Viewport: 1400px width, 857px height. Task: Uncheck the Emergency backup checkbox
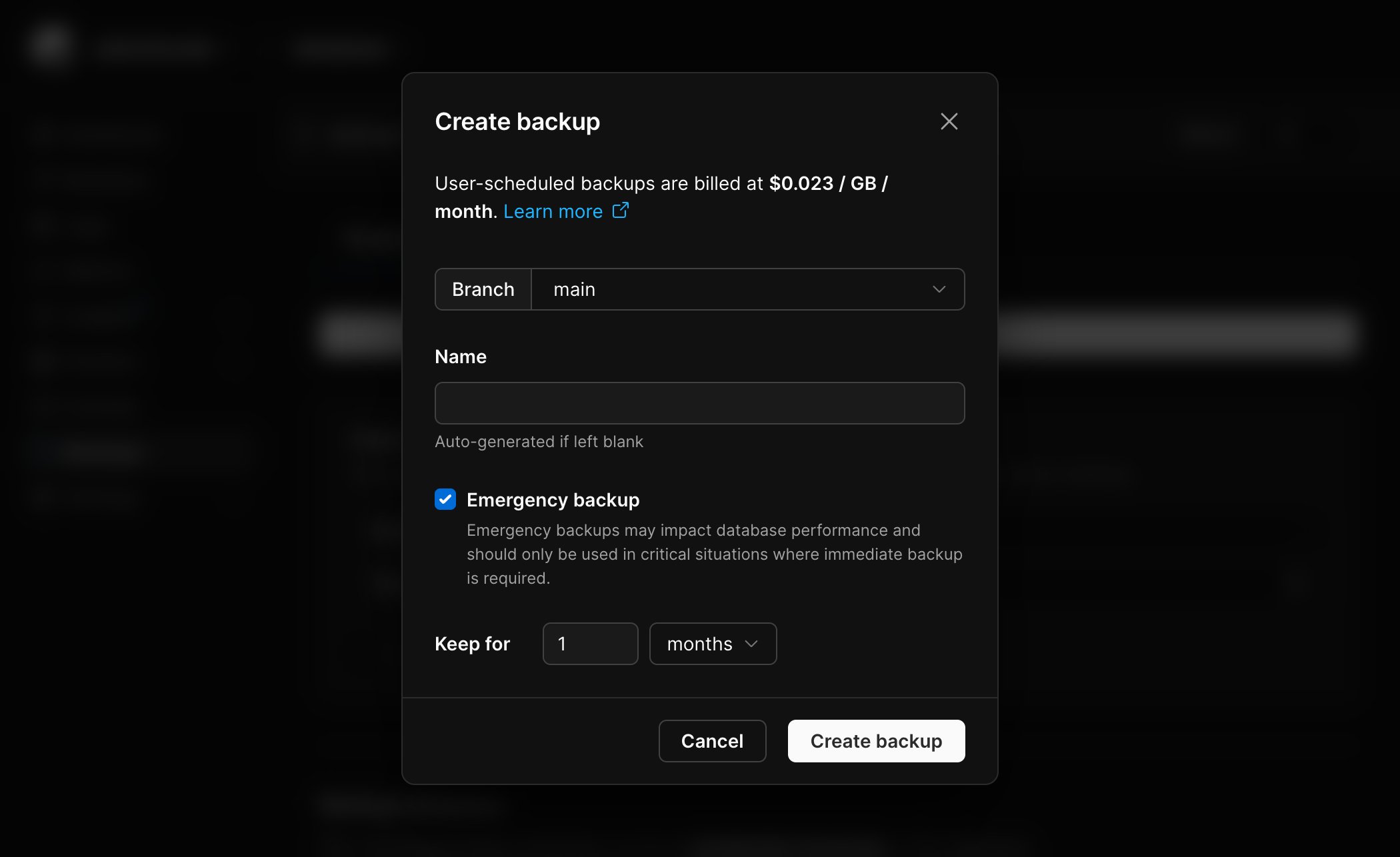pos(445,499)
